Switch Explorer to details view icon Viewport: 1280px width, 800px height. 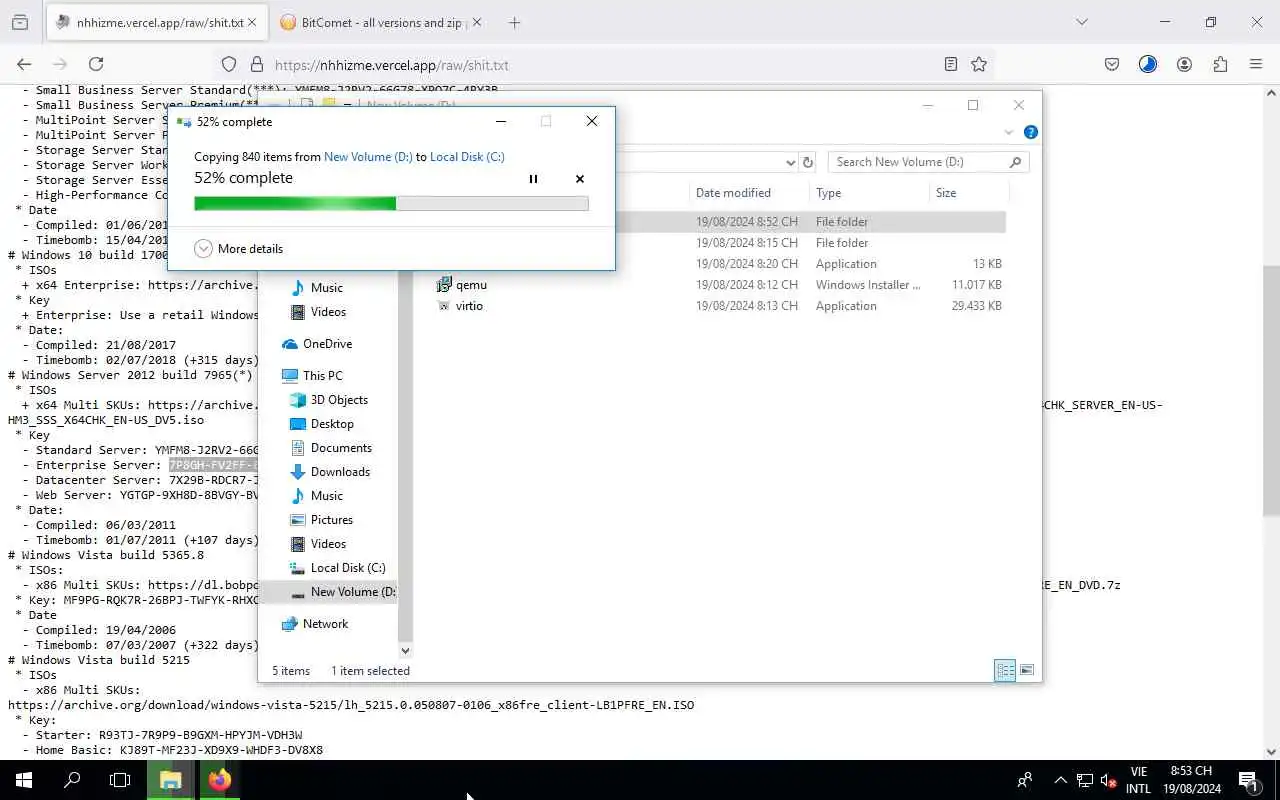pyautogui.click(x=1005, y=671)
